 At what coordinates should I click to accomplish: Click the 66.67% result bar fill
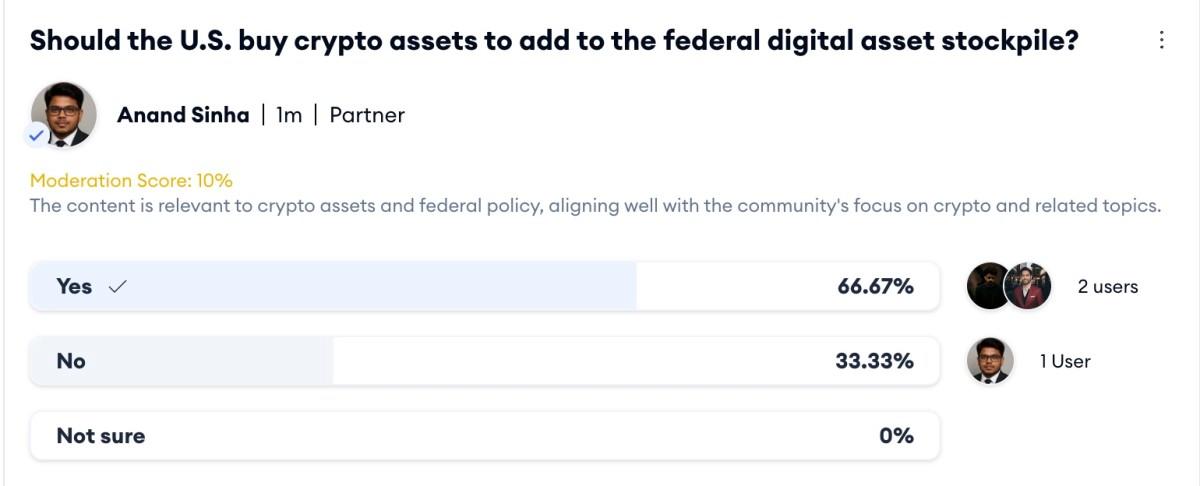click(x=333, y=286)
